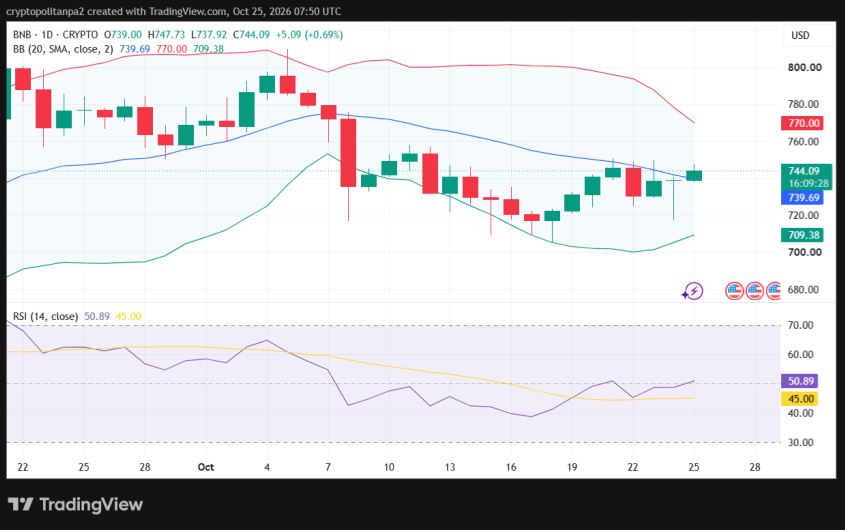Click the green 744.09 current price tag
Screen dimensions: 845x530
point(806,171)
